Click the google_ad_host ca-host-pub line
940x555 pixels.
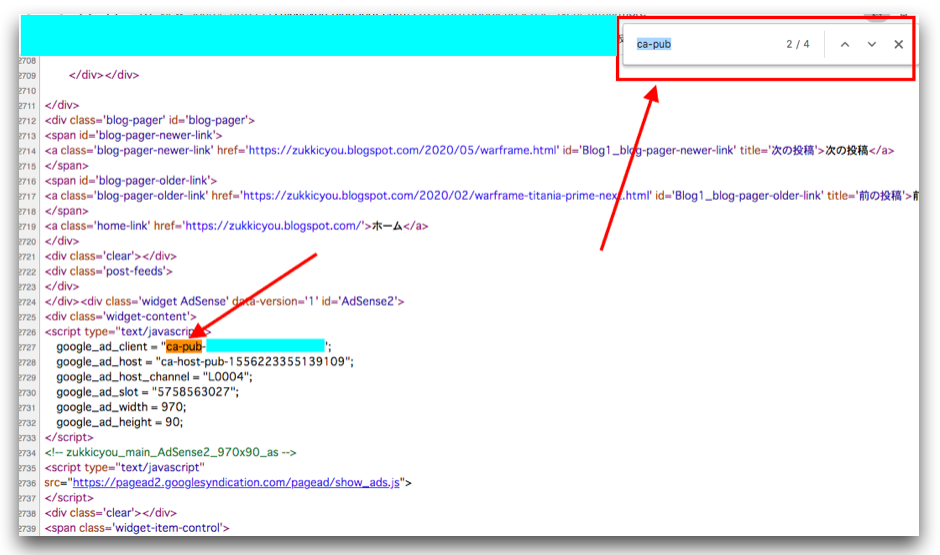pos(205,362)
